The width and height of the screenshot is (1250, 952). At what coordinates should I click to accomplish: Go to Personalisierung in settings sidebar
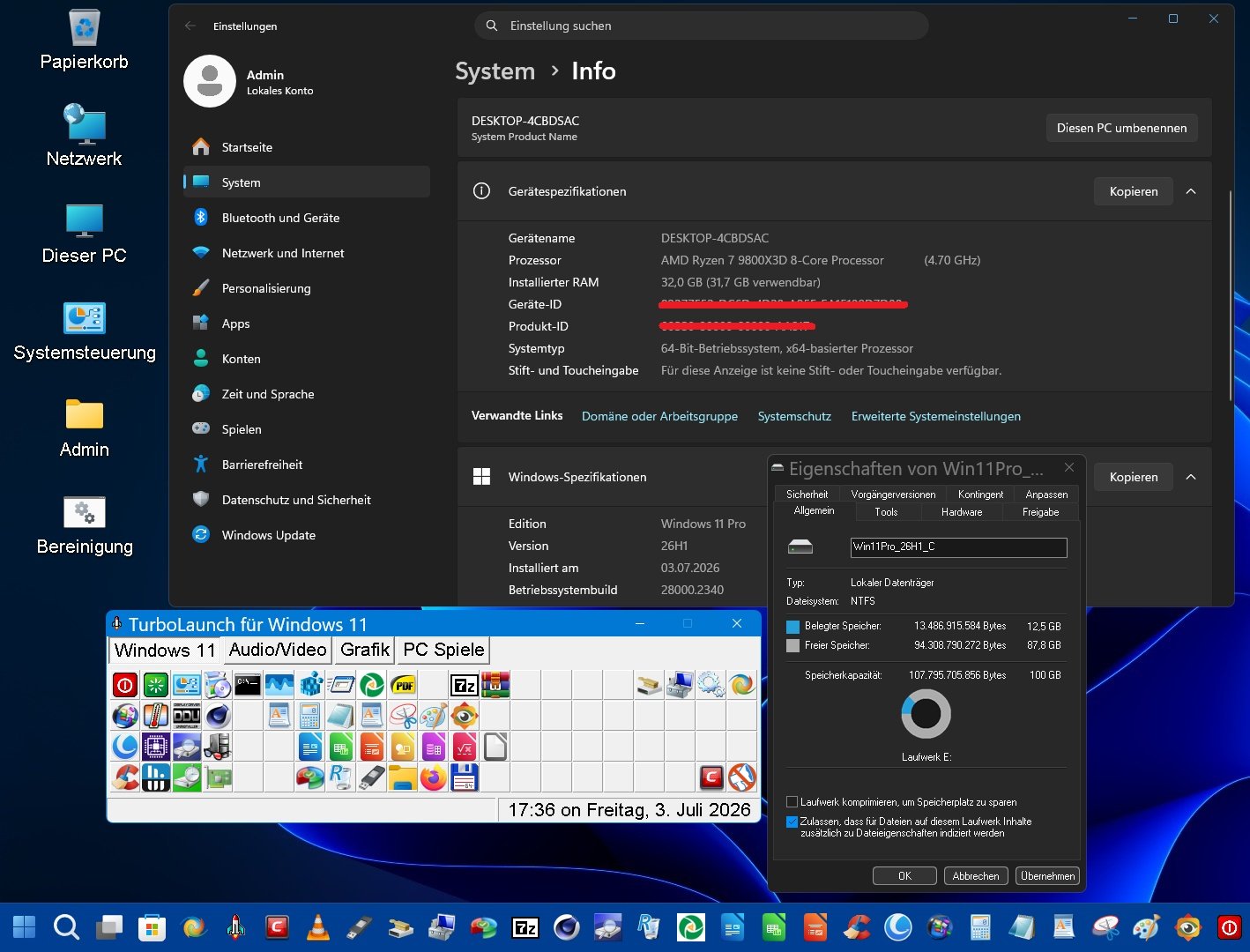point(307,288)
